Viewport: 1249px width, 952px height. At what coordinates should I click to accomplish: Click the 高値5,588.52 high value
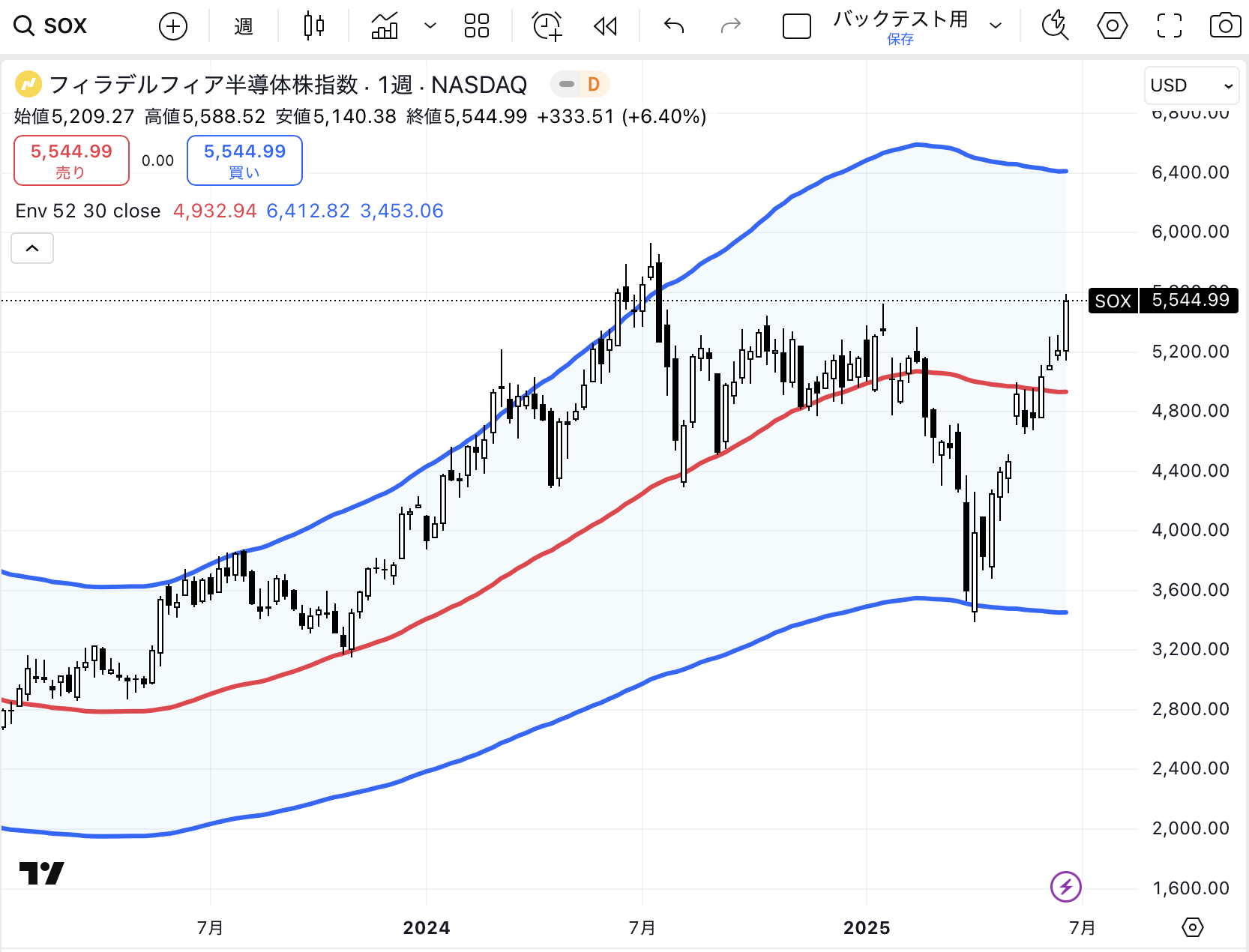click(205, 117)
